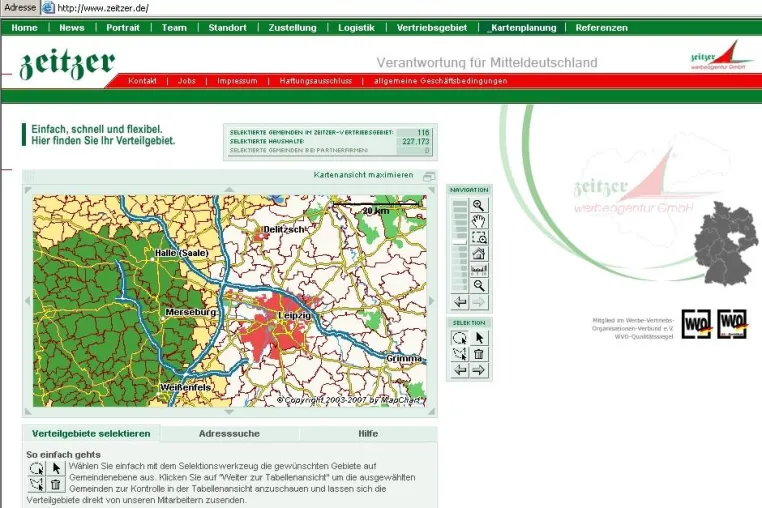Screen dimensions: 762x508
Task: Pan map east with right arrow
Action: (x=431, y=301)
